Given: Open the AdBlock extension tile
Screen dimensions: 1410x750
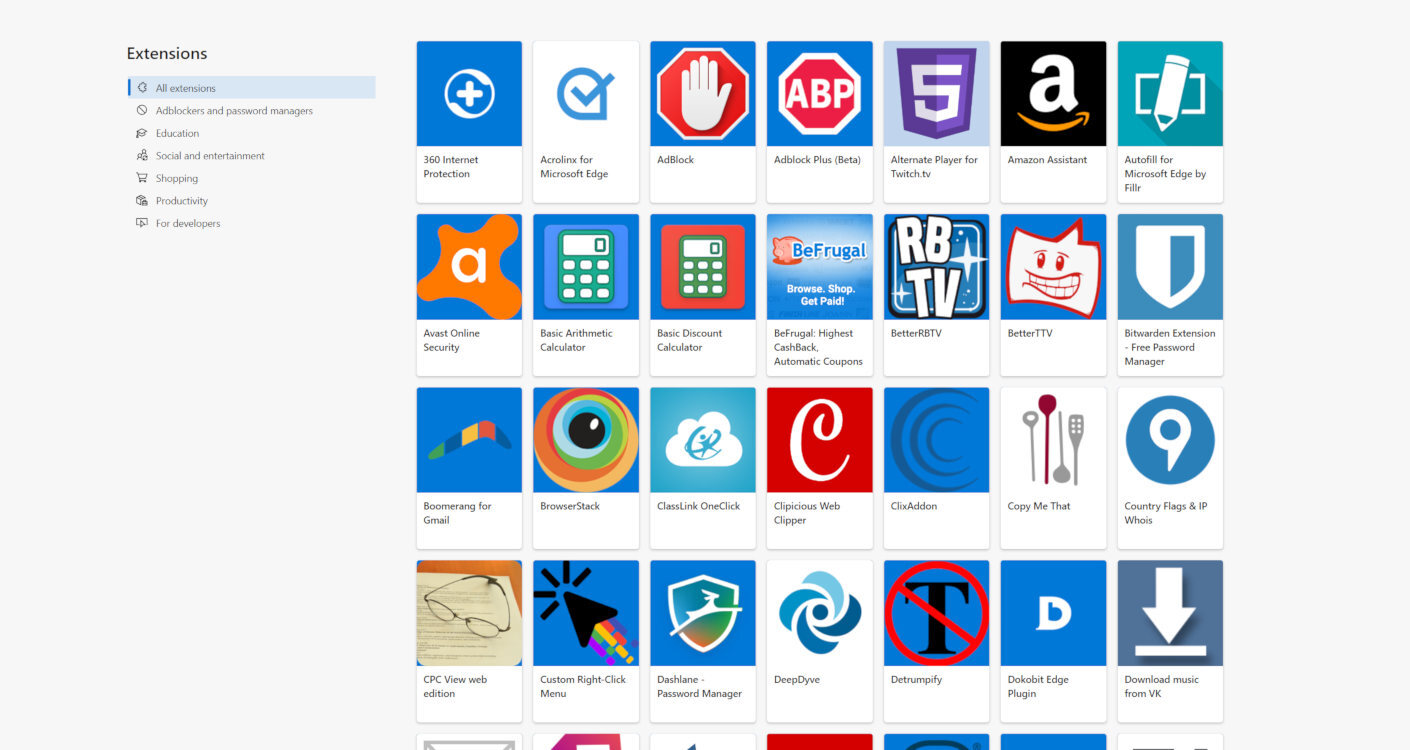Looking at the screenshot, I should (703, 121).
